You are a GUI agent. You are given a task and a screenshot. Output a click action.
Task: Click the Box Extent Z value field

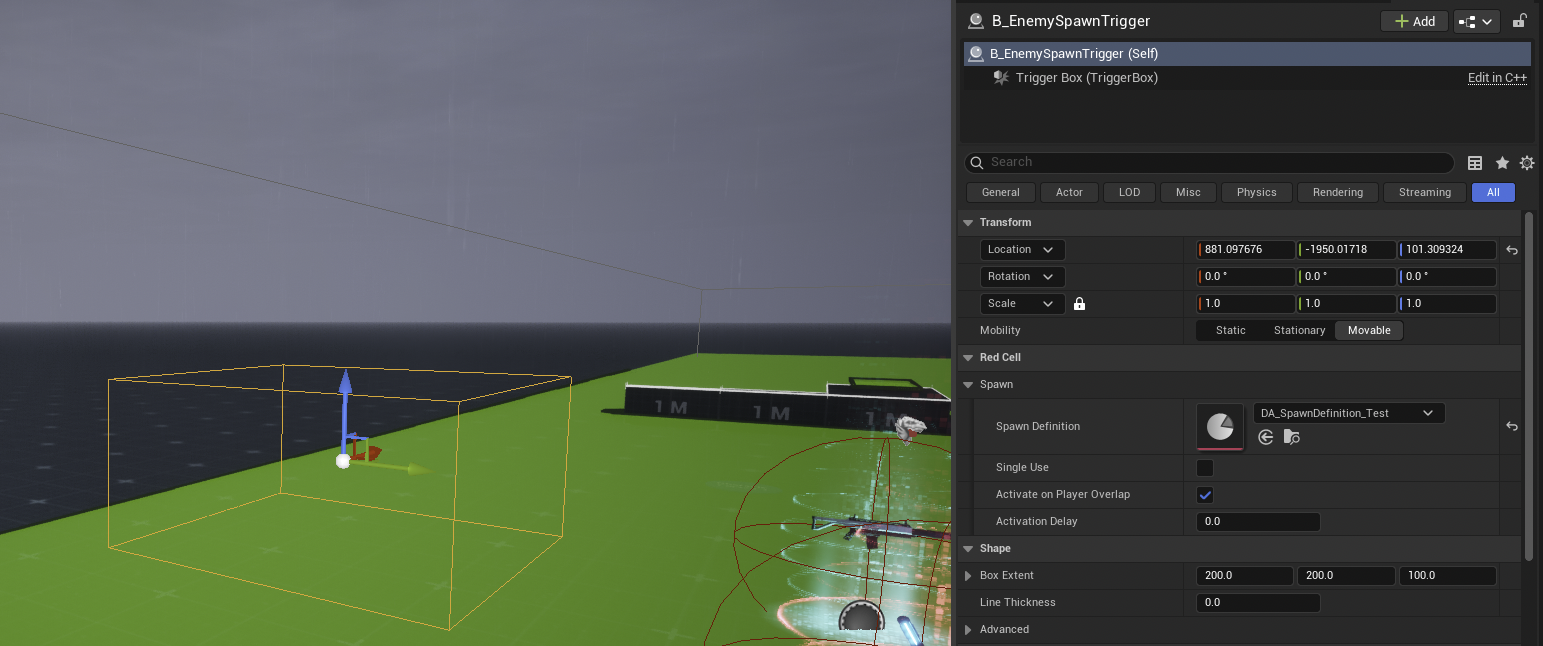[x=1447, y=575]
